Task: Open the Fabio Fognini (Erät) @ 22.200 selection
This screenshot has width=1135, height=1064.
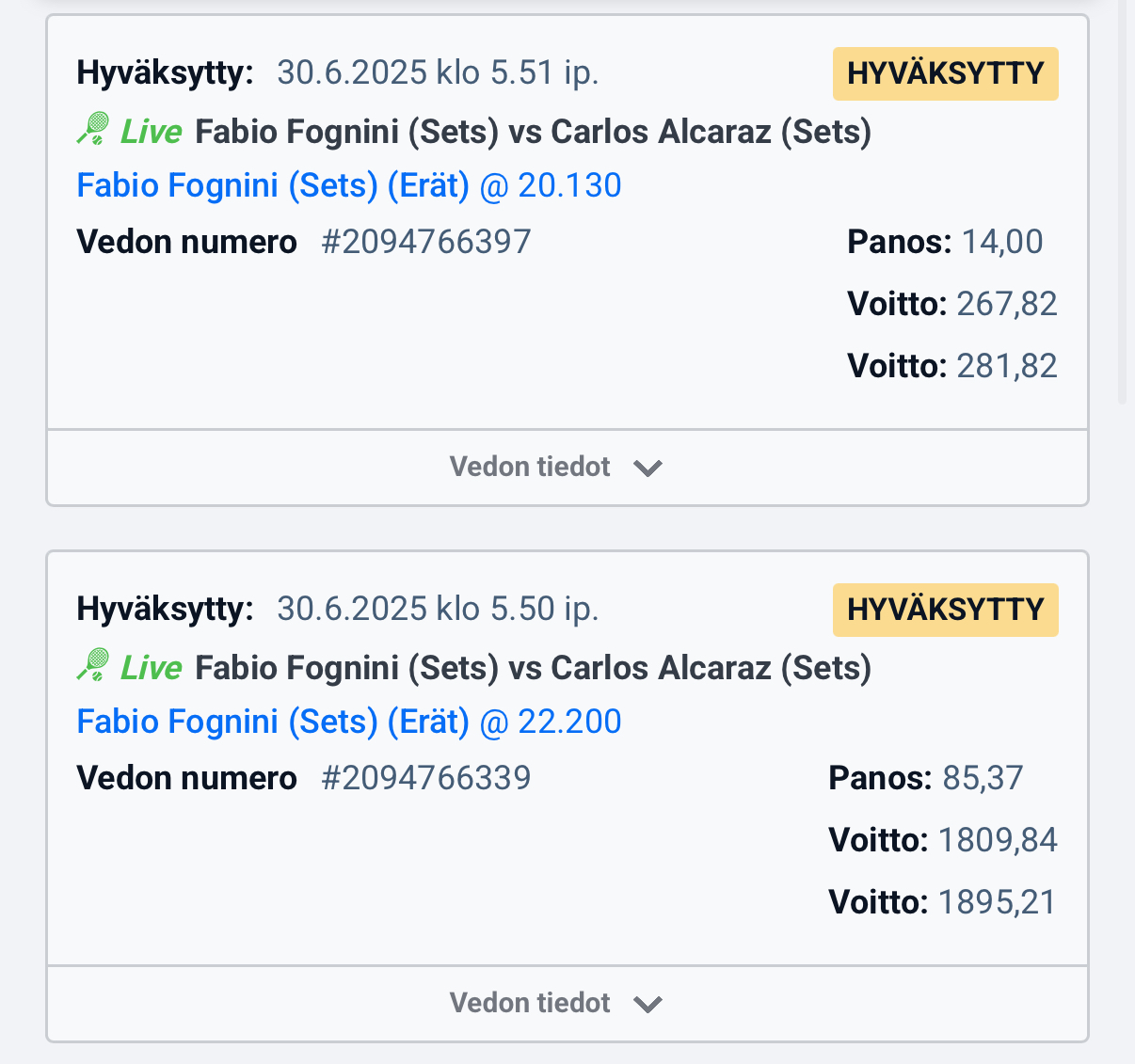Action: click(x=349, y=722)
